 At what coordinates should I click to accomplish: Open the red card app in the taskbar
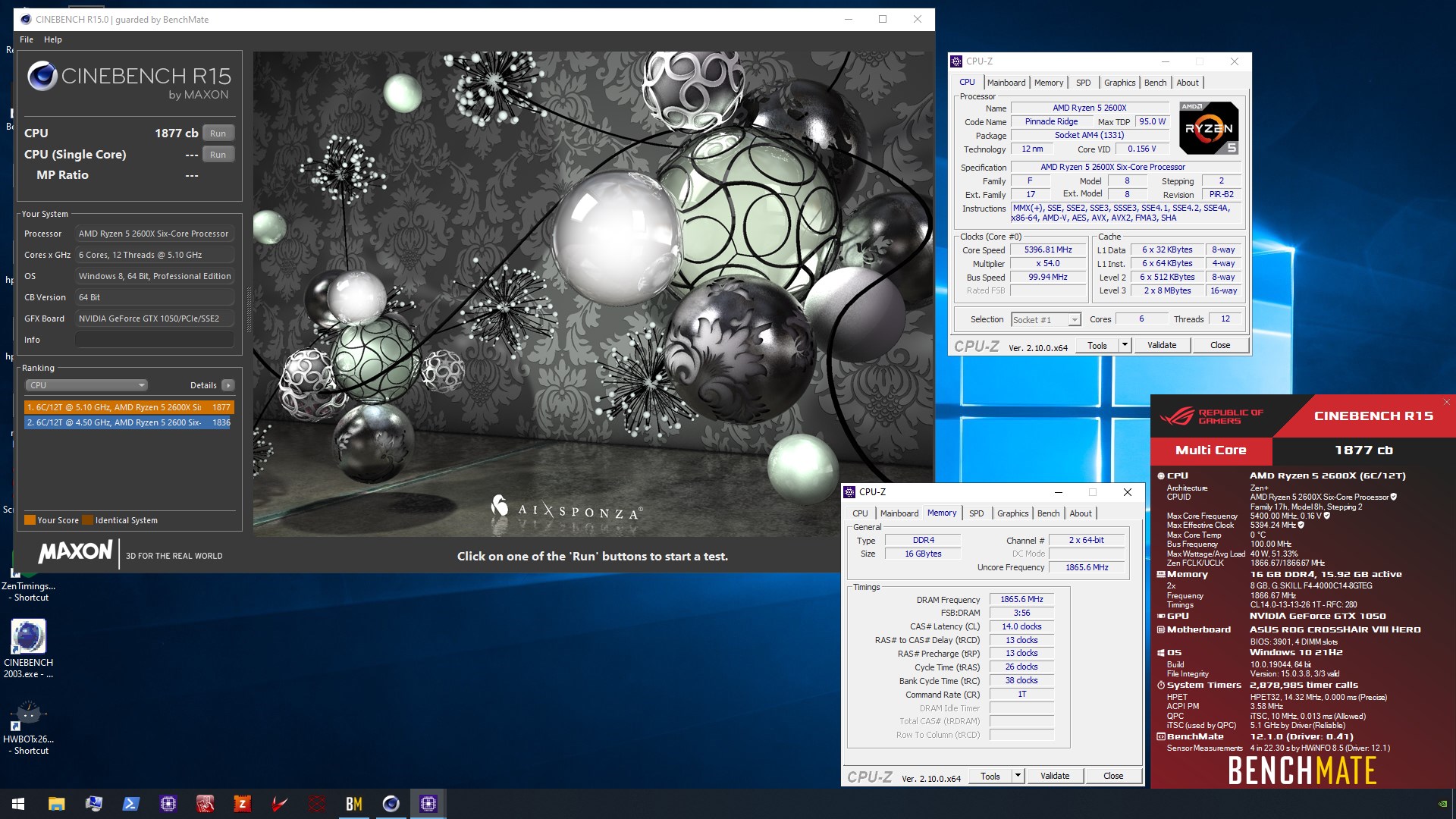(205, 804)
